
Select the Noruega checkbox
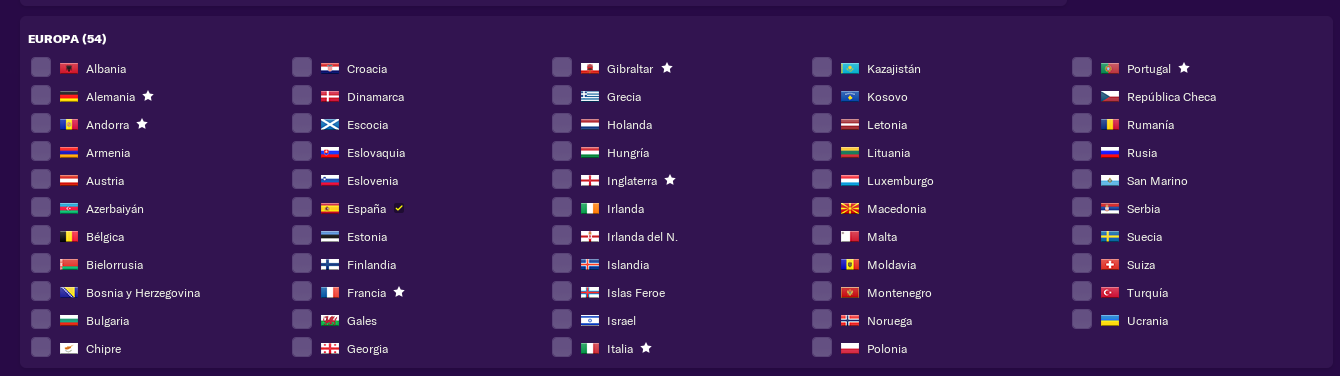(822, 319)
